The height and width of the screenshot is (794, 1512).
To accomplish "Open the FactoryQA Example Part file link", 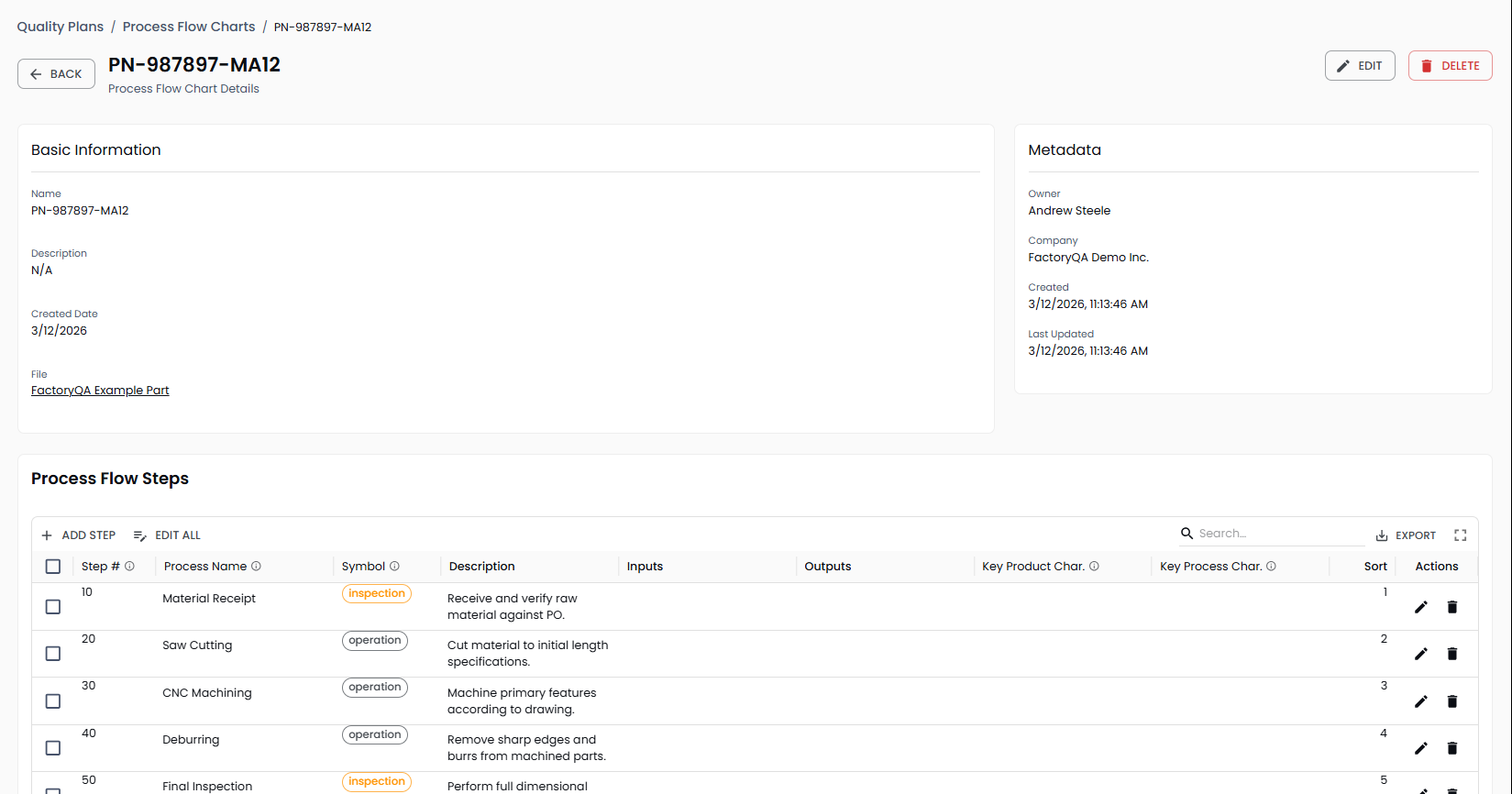I will pos(100,391).
